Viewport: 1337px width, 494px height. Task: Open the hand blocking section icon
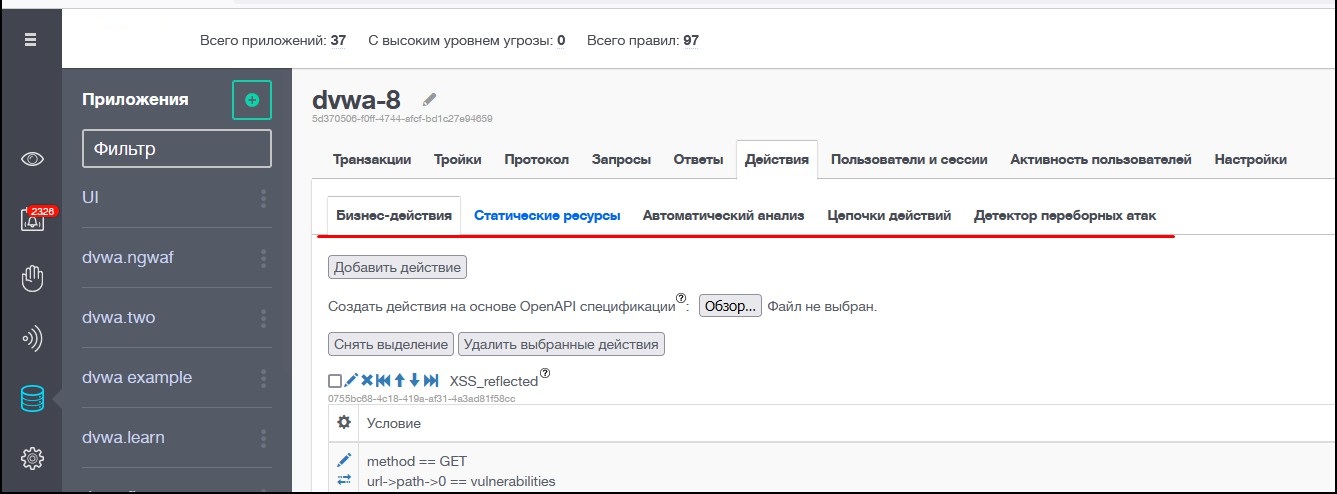pyautogui.click(x=32, y=278)
